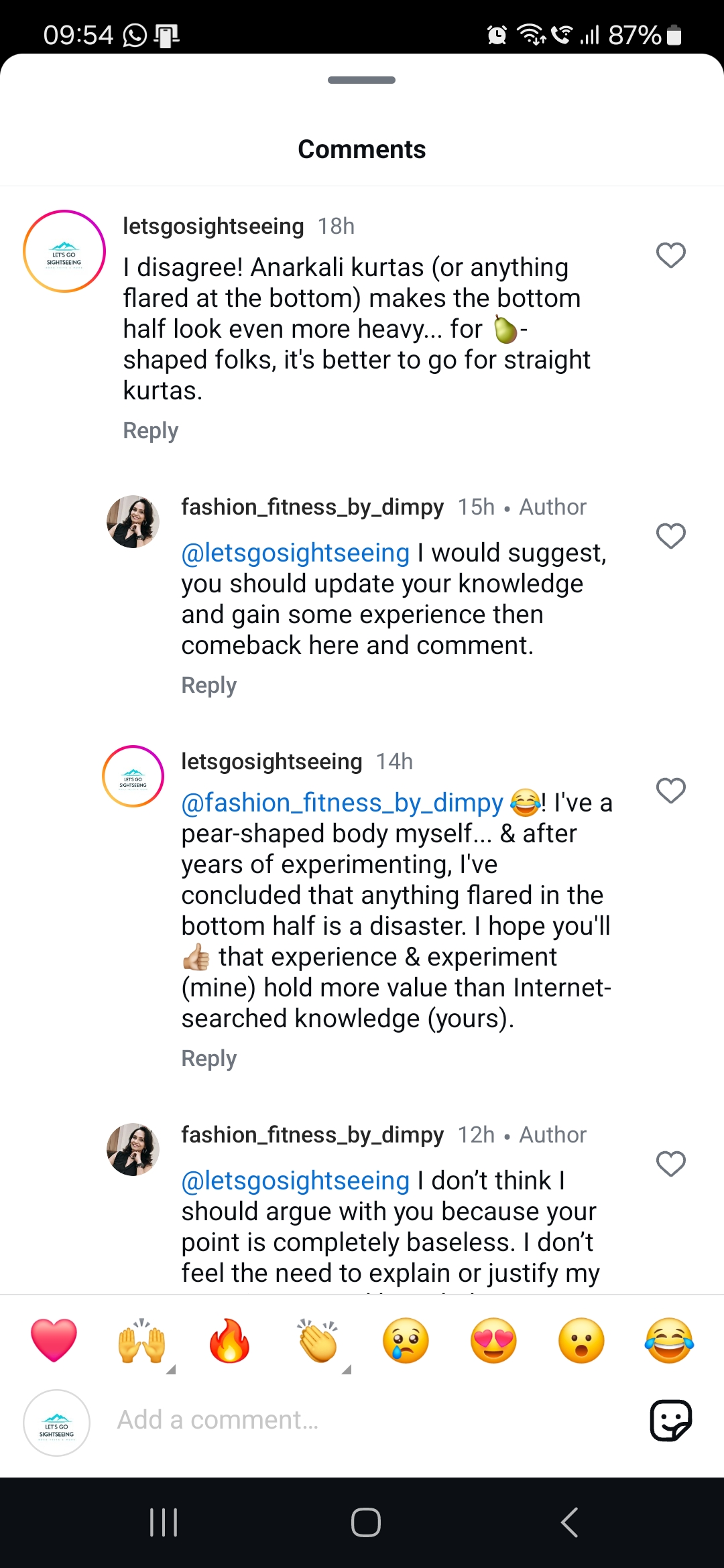This screenshot has height=1568, width=724.
Task: Insert the tears of joy emoji
Action: (x=669, y=1341)
